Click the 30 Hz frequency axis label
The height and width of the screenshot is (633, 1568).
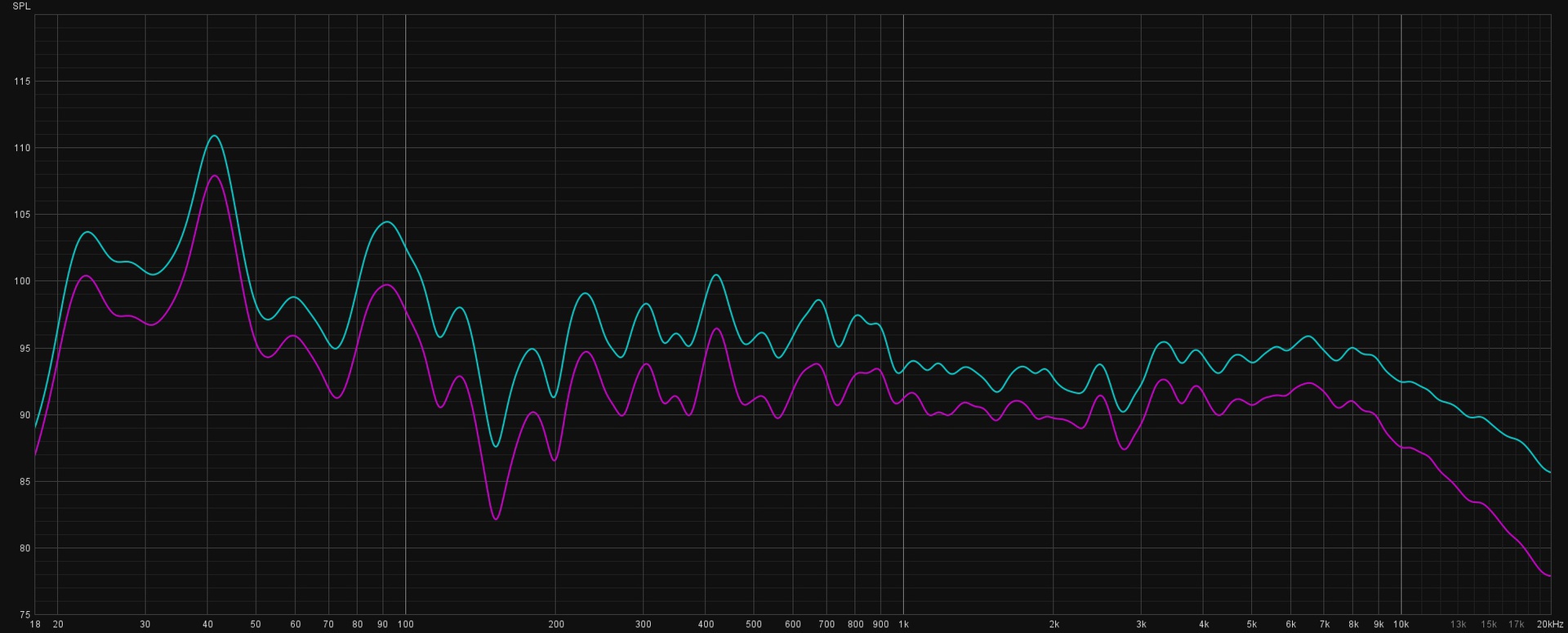pos(145,625)
